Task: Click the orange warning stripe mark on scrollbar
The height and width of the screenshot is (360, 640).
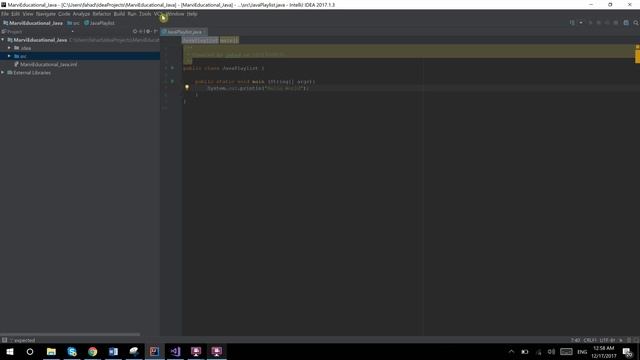Action: [x=637, y=57]
